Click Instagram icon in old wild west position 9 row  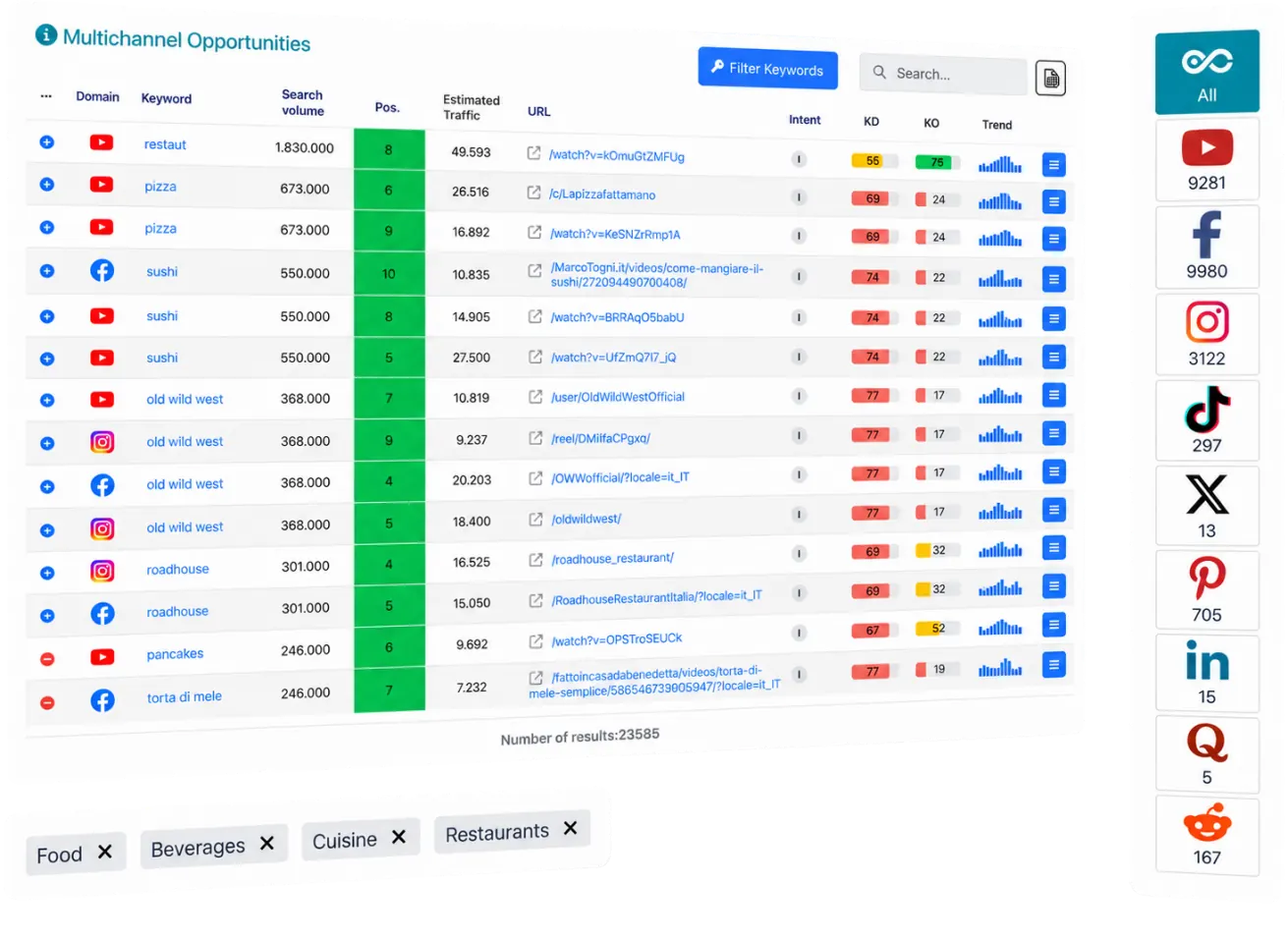[102, 442]
